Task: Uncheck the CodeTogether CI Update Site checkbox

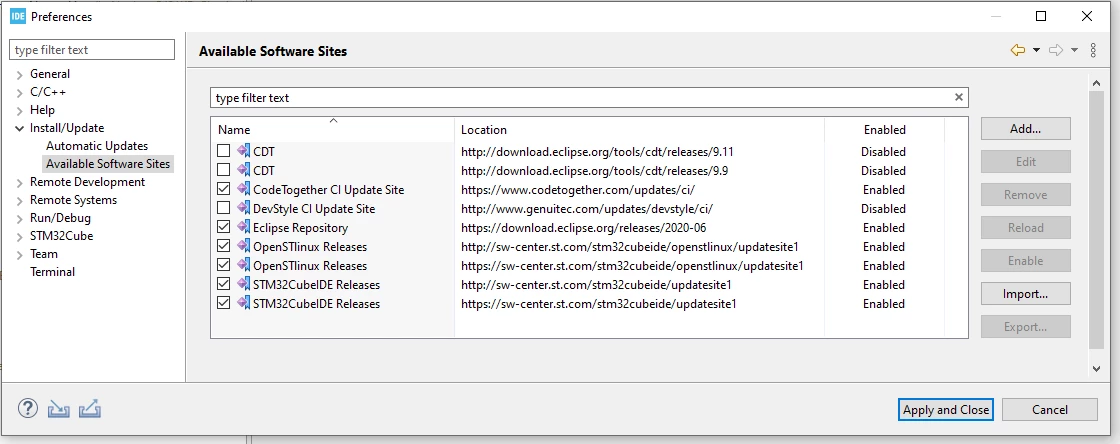Action: pyautogui.click(x=224, y=189)
